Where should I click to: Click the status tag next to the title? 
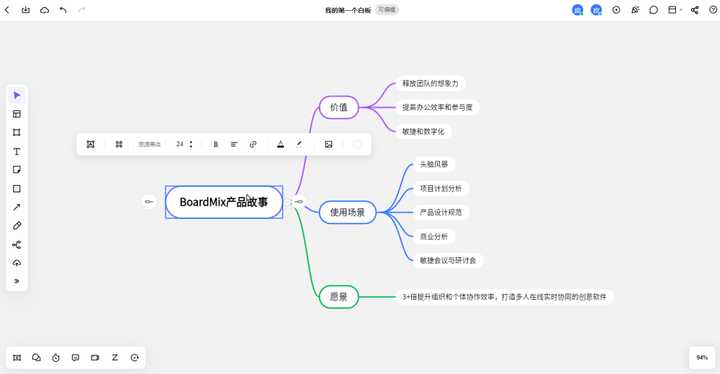tap(387, 10)
